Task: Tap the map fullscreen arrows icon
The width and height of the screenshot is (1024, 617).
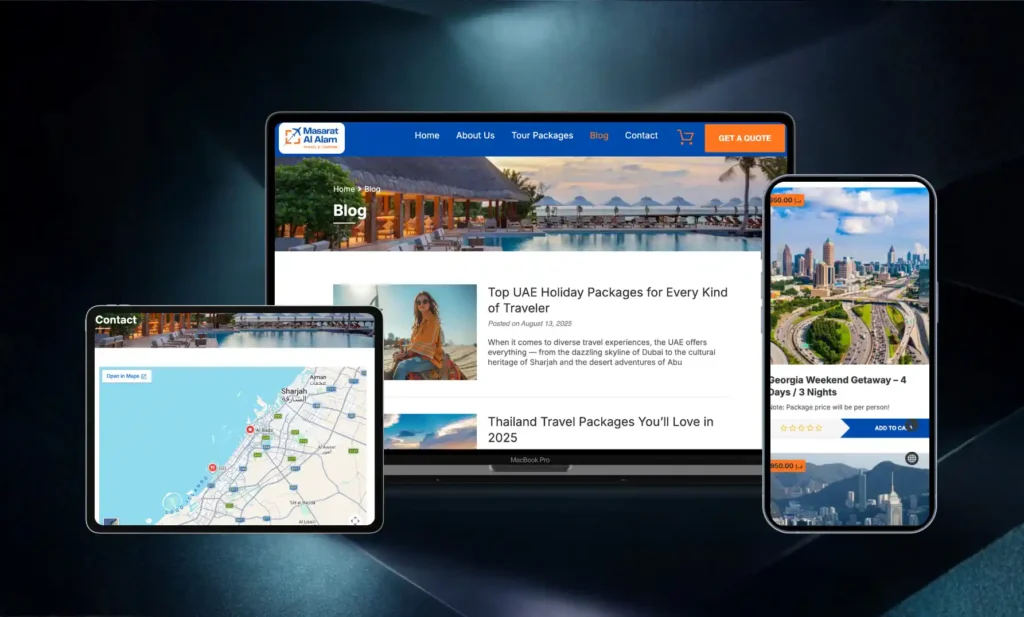Action: [355, 520]
